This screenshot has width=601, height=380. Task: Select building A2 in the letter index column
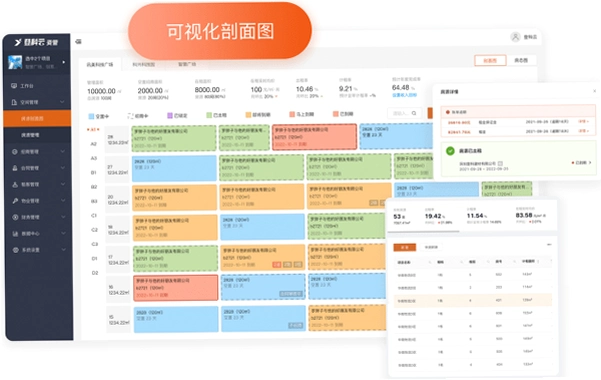(94, 144)
